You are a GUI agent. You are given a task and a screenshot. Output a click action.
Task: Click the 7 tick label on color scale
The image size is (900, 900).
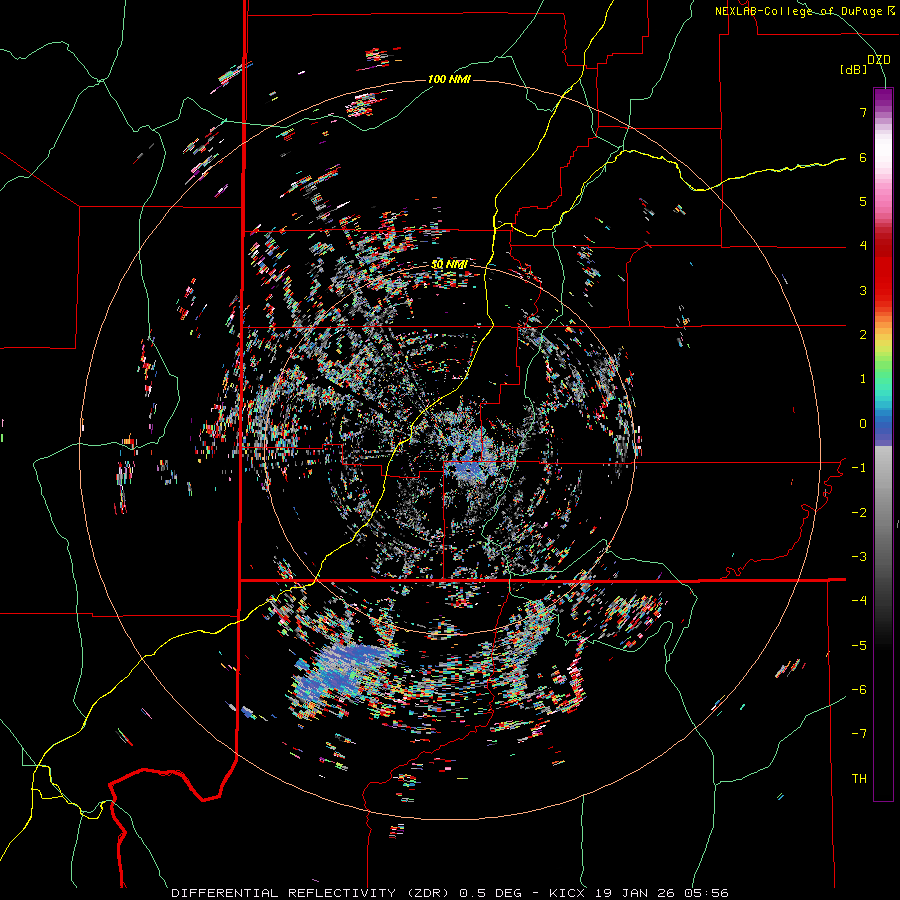click(863, 112)
